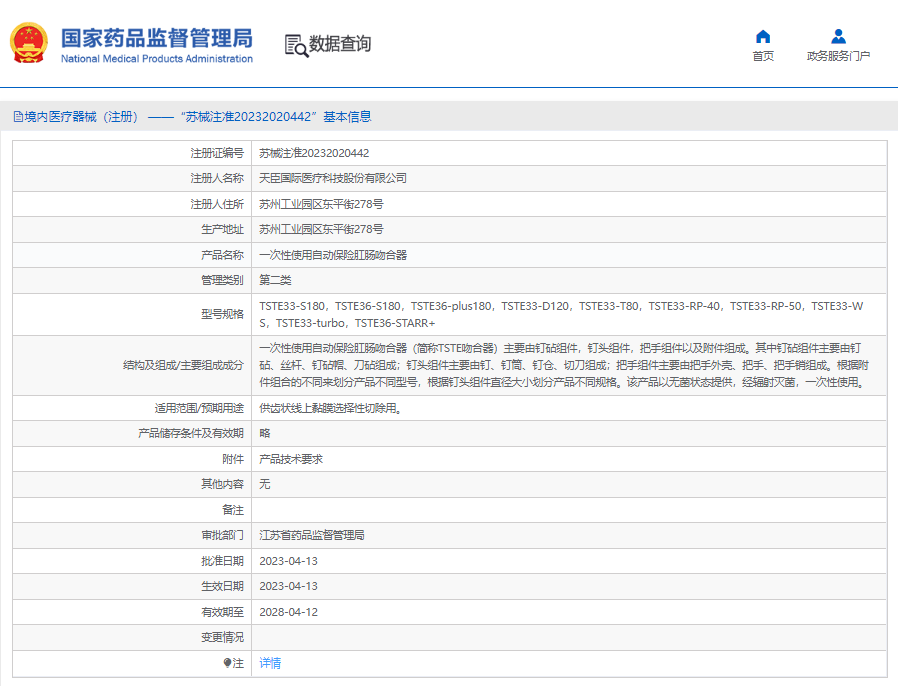Click approval department 江苏省药品监督管理局
Viewport: 898px width, 686px height.
312,535
